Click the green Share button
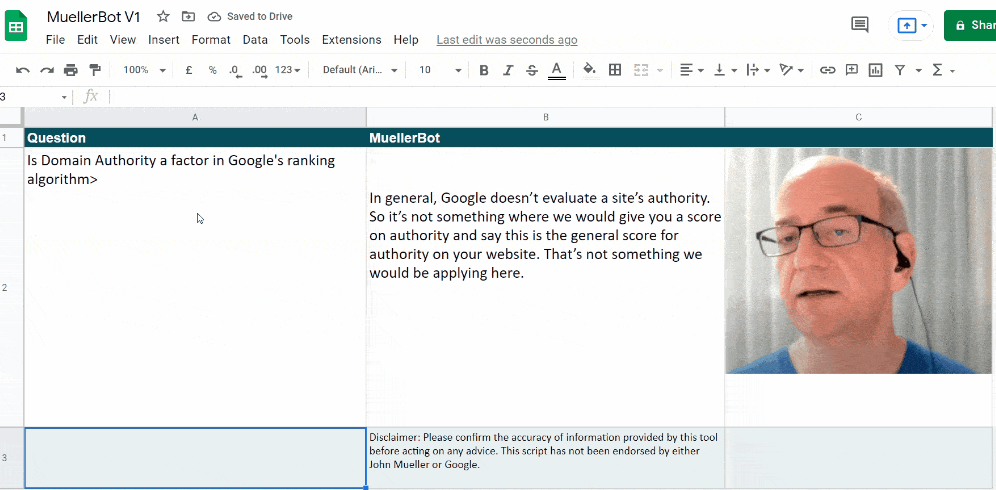996x490 pixels. [x=970, y=25]
